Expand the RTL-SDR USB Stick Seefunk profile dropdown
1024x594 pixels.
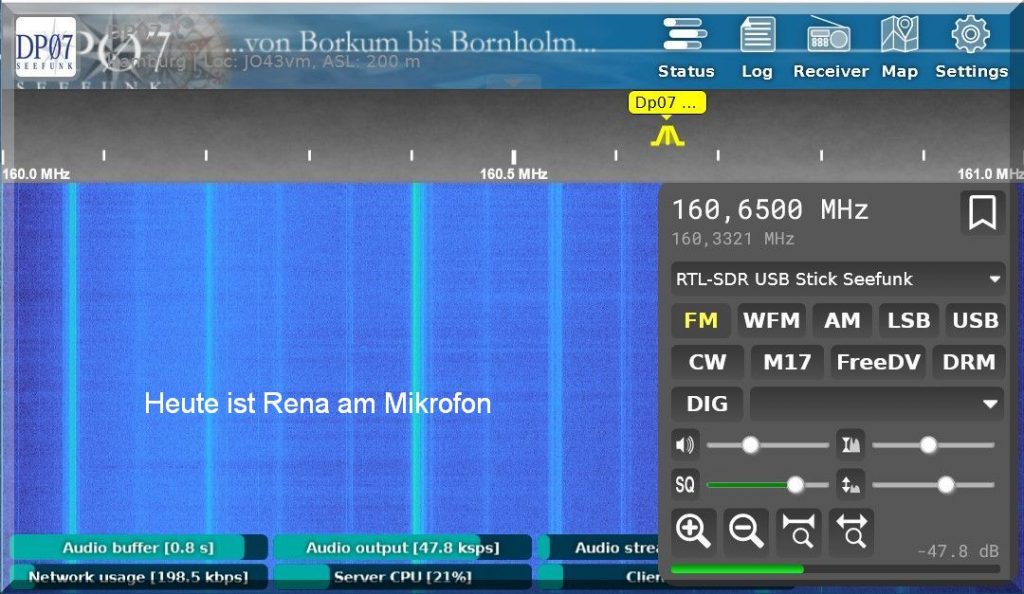click(838, 279)
